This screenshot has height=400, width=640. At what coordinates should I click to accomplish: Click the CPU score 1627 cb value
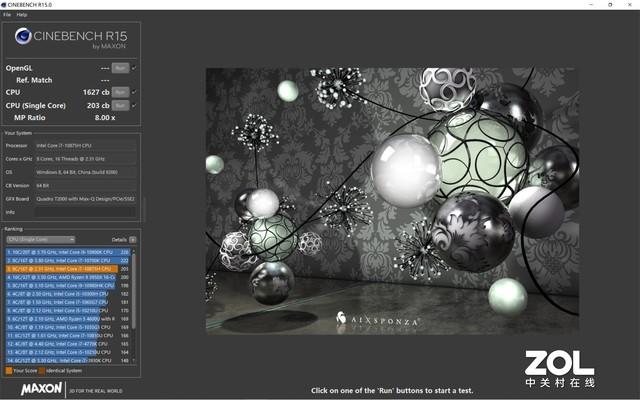(x=96, y=92)
